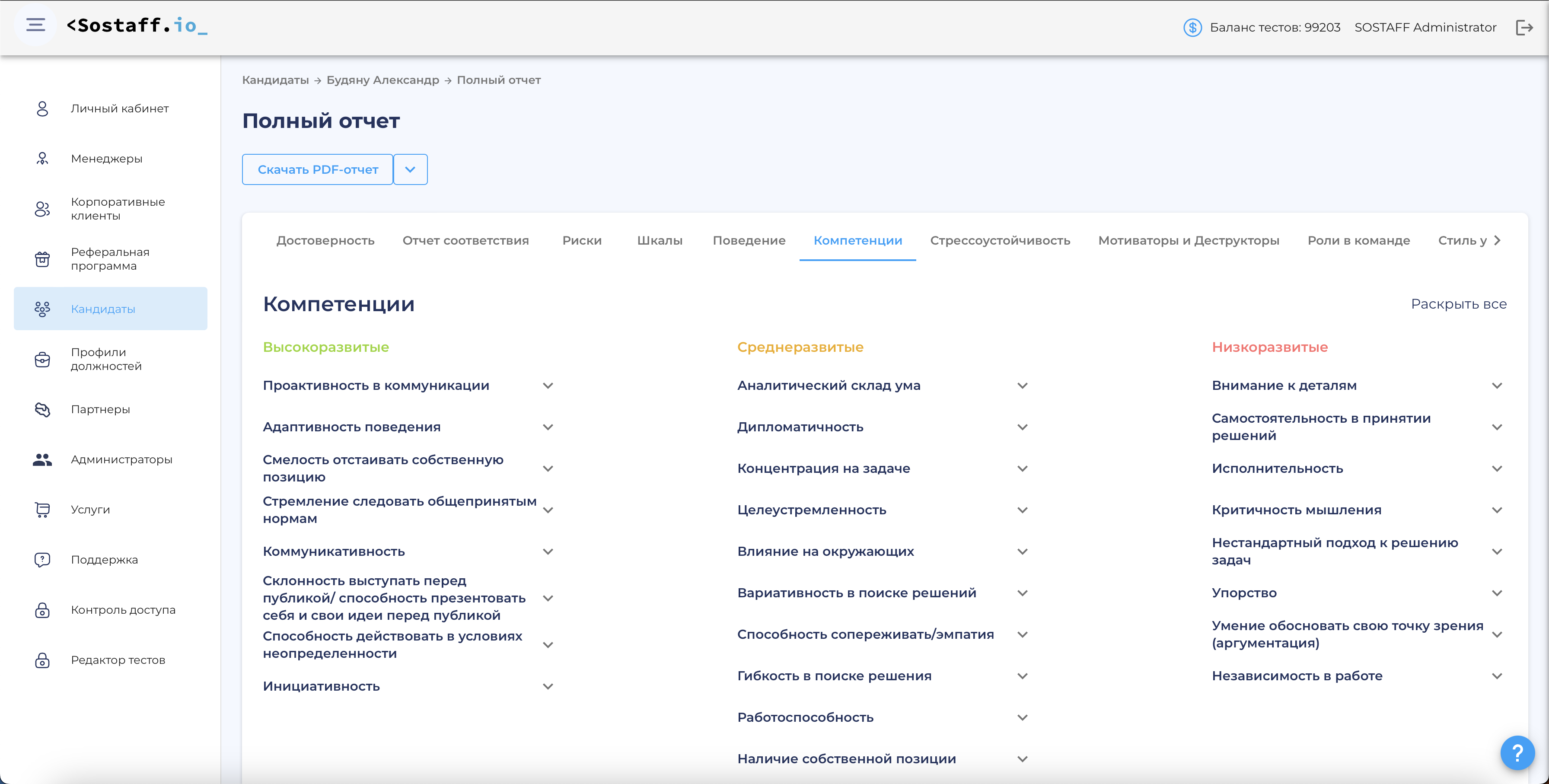1549x784 pixels.
Task: Open Мотиваторы и Деструкторы tab
Action: pos(1188,240)
